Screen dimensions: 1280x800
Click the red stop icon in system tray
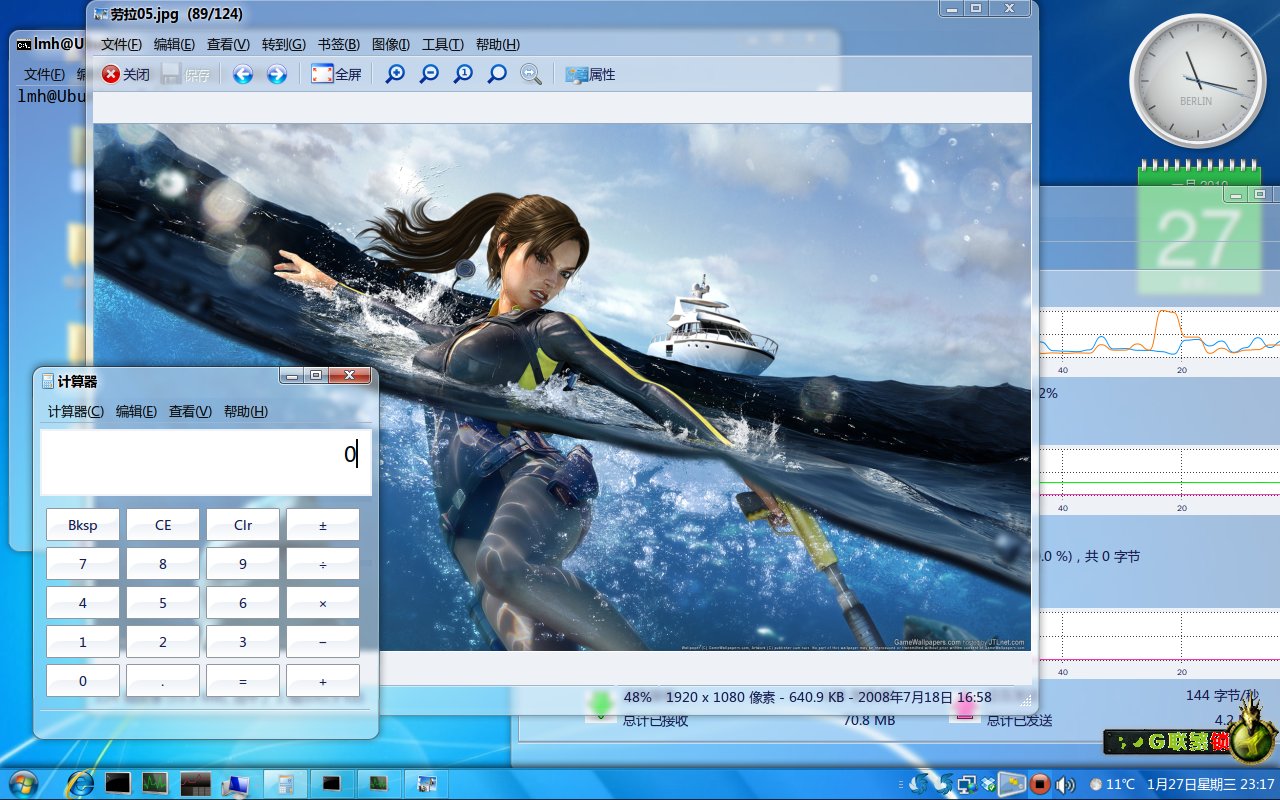[1040, 784]
